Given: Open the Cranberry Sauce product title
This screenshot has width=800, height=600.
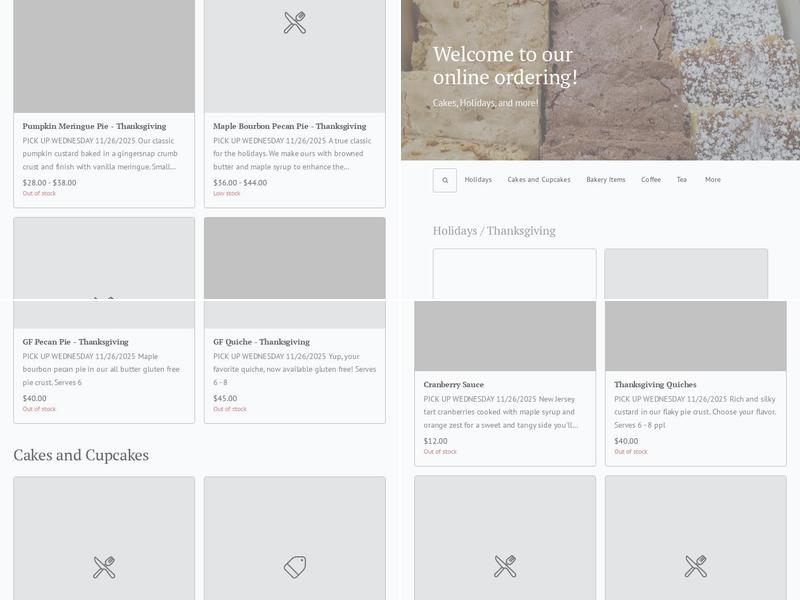Looking at the screenshot, I should pos(453,385).
